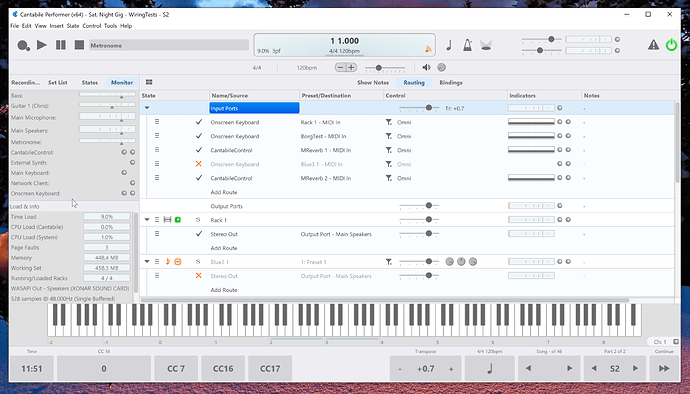Adjust the Bass level slider in Monitor
Viewport: 690px width, 394px height.
point(107,95)
